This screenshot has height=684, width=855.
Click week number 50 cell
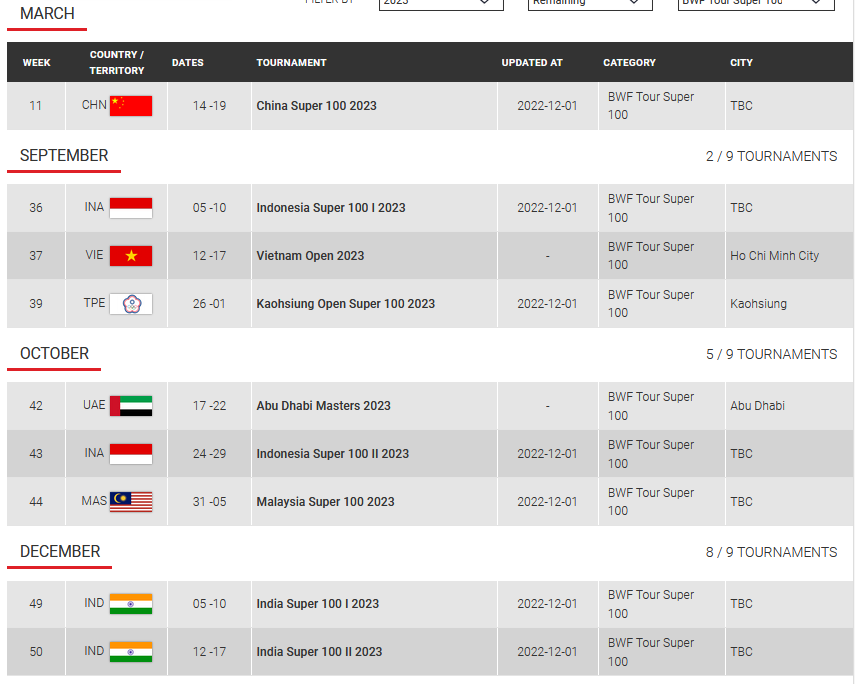[x=35, y=652]
